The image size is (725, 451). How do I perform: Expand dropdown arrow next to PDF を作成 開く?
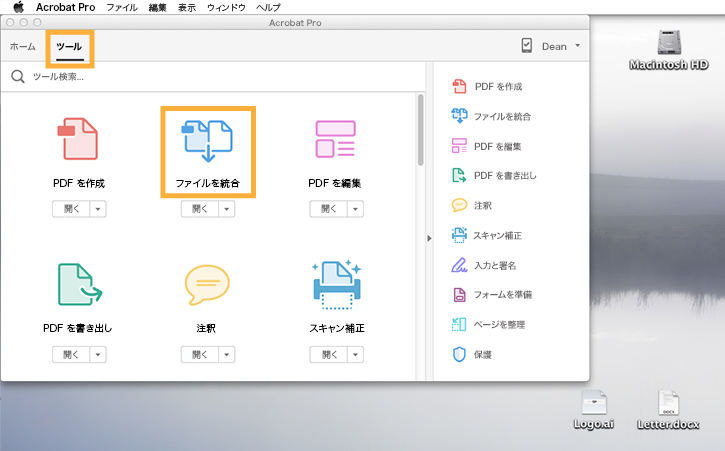click(98, 209)
